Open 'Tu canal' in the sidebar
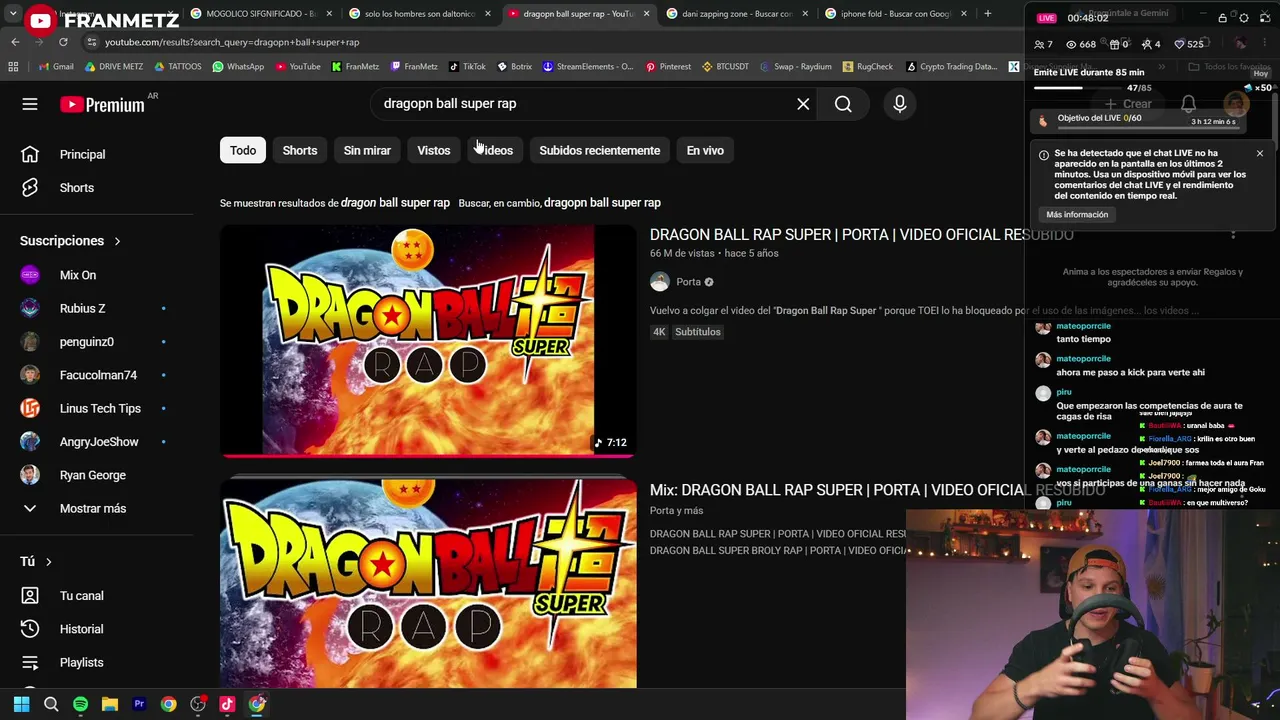 click(81, 596)
